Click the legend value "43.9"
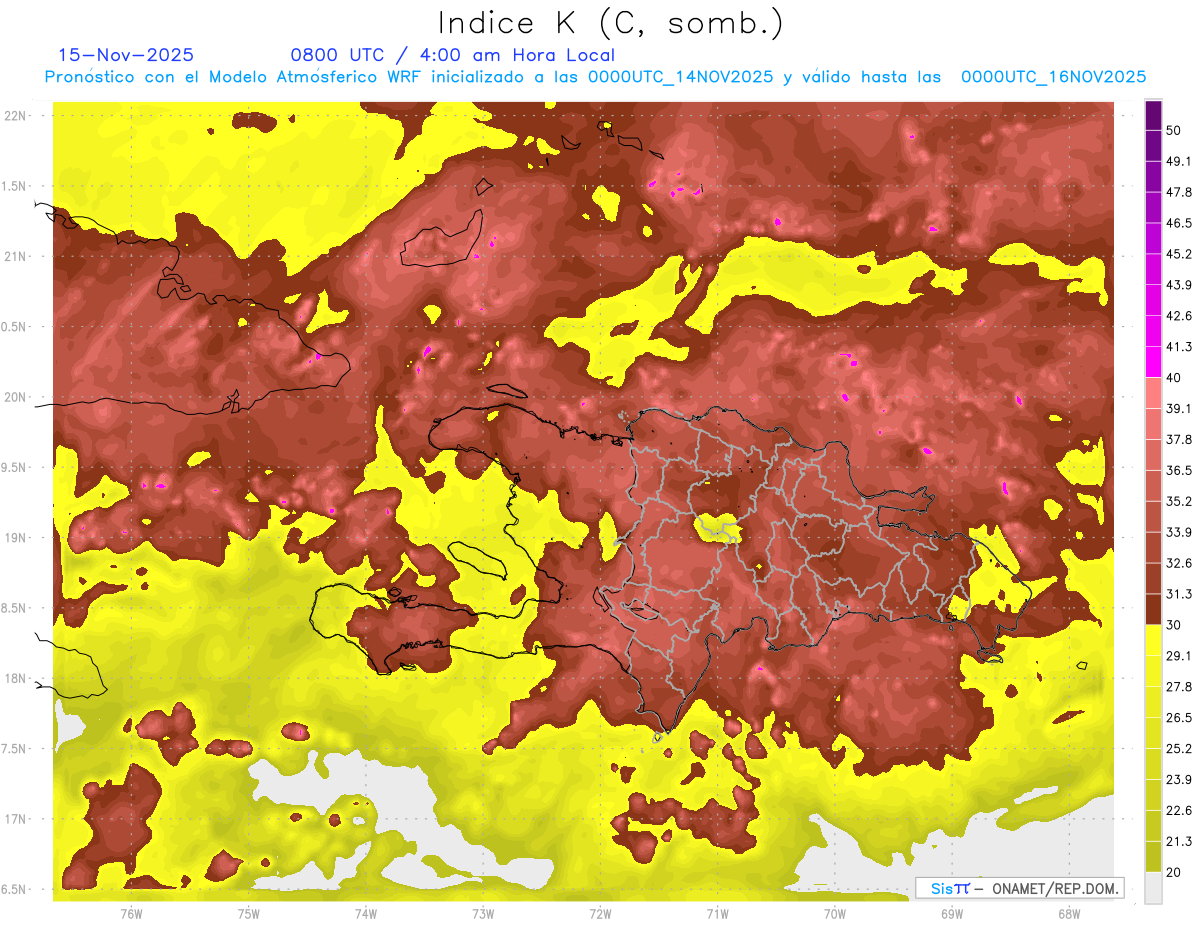 tap(1178, 285)
